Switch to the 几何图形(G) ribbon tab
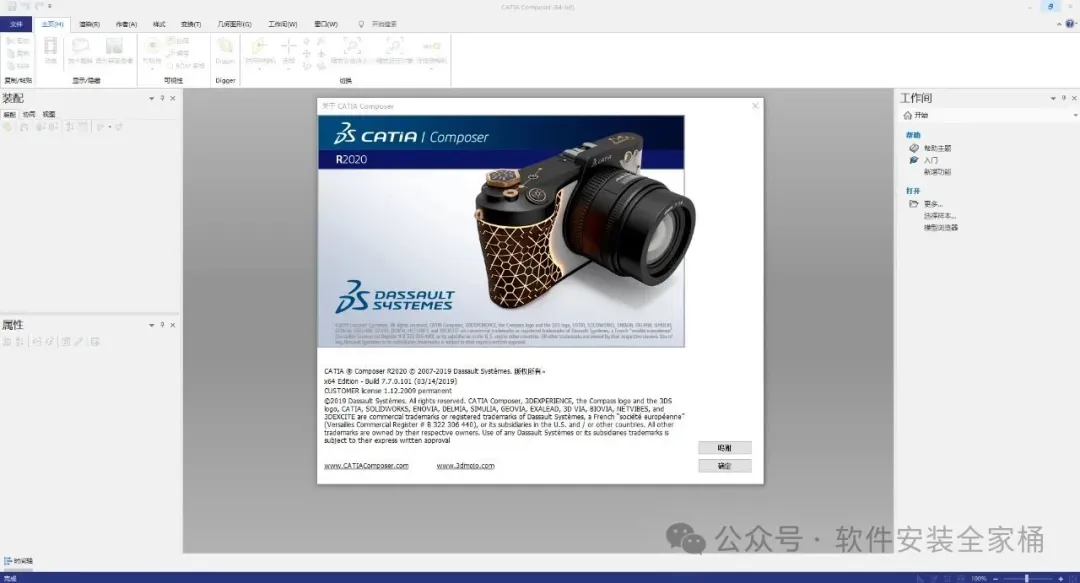 coord(234,24)
